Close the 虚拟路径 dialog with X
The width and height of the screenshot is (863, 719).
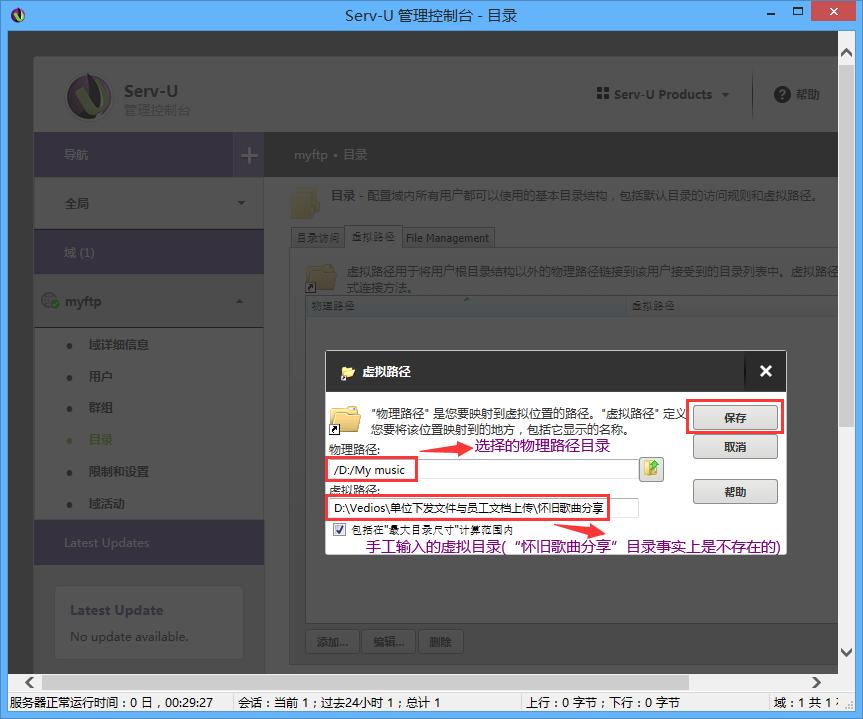tap(765, 371)
